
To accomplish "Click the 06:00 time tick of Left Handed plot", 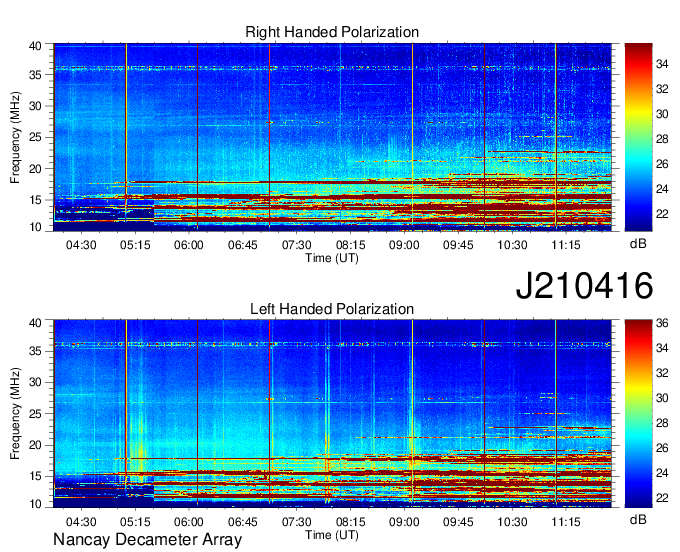I will pyautogui.click(x=189, y=522).
